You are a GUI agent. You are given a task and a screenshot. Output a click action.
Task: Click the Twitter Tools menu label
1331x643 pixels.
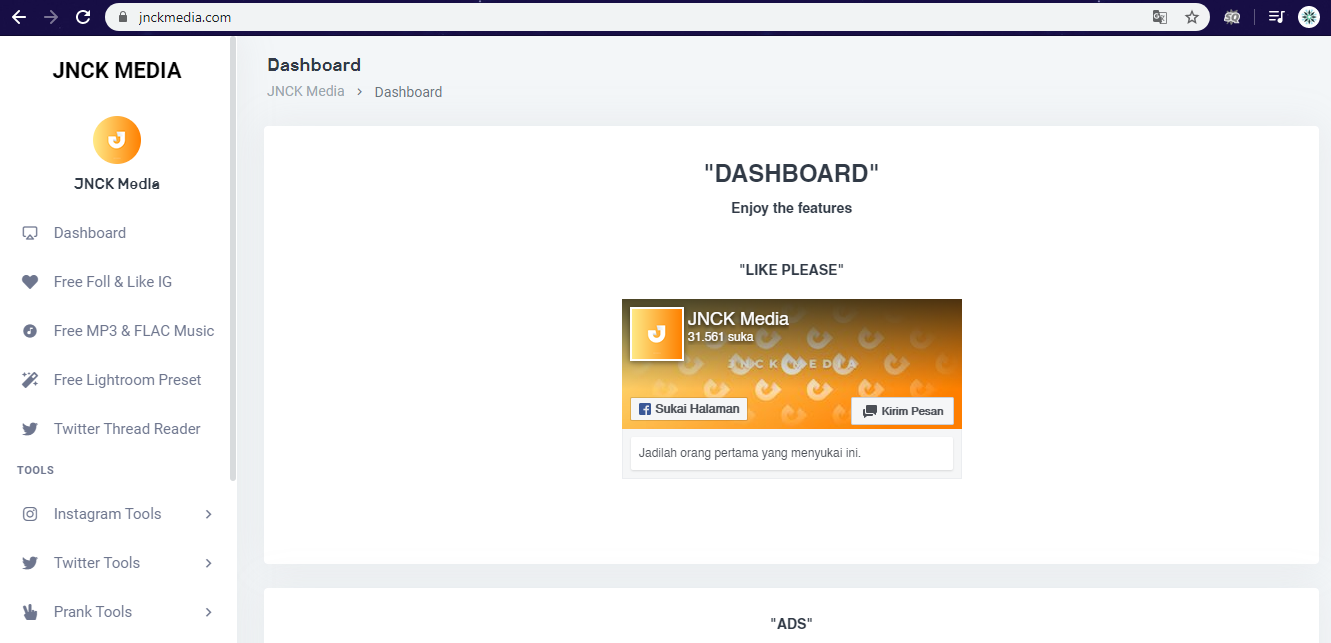97,563
